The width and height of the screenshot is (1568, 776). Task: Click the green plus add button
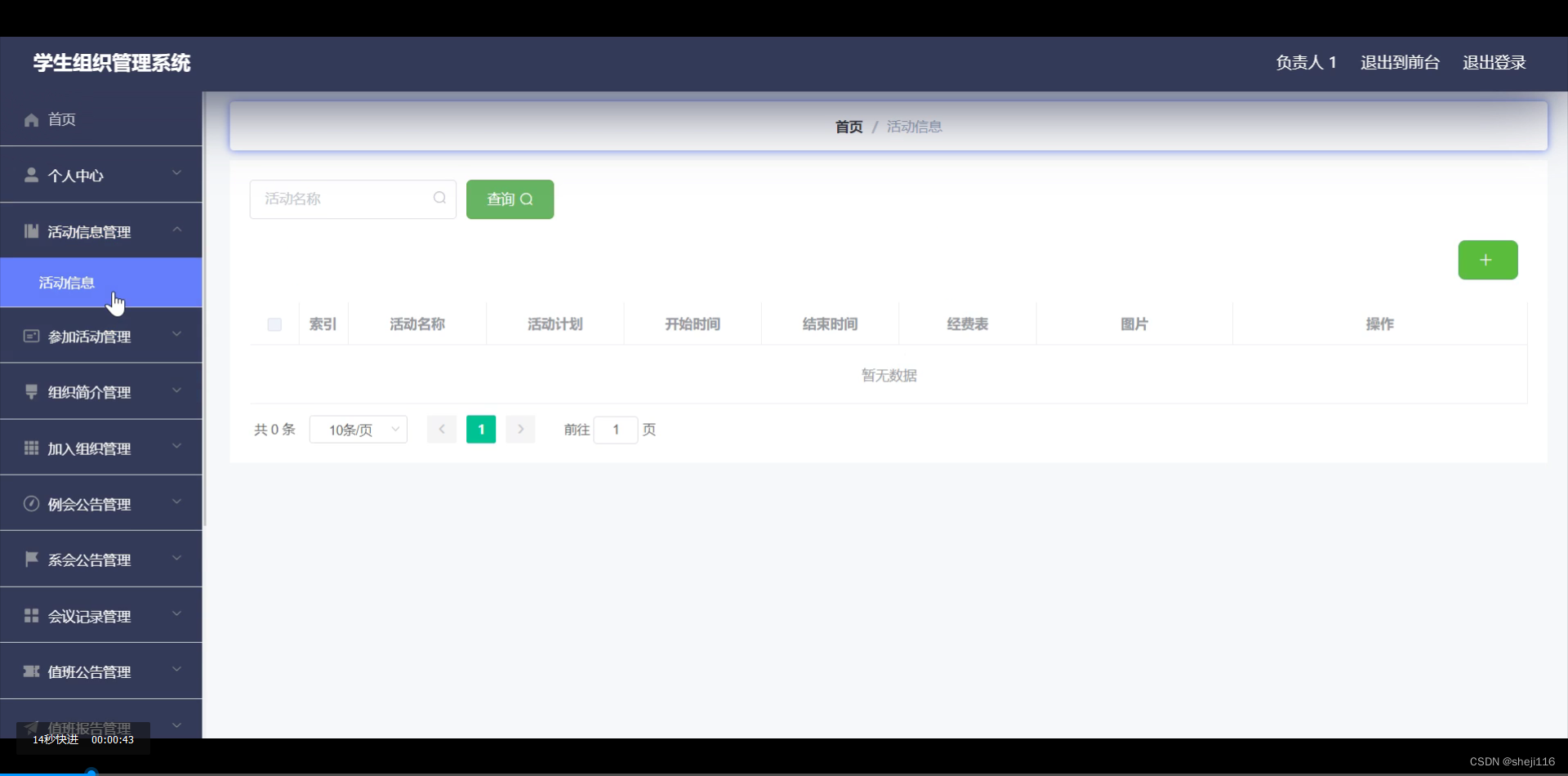click(x=1486, y=260)
